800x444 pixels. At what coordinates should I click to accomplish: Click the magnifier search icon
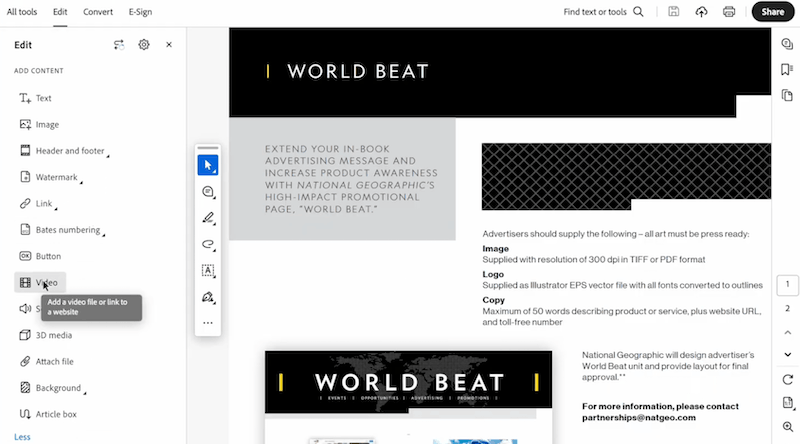coord(638,12)
